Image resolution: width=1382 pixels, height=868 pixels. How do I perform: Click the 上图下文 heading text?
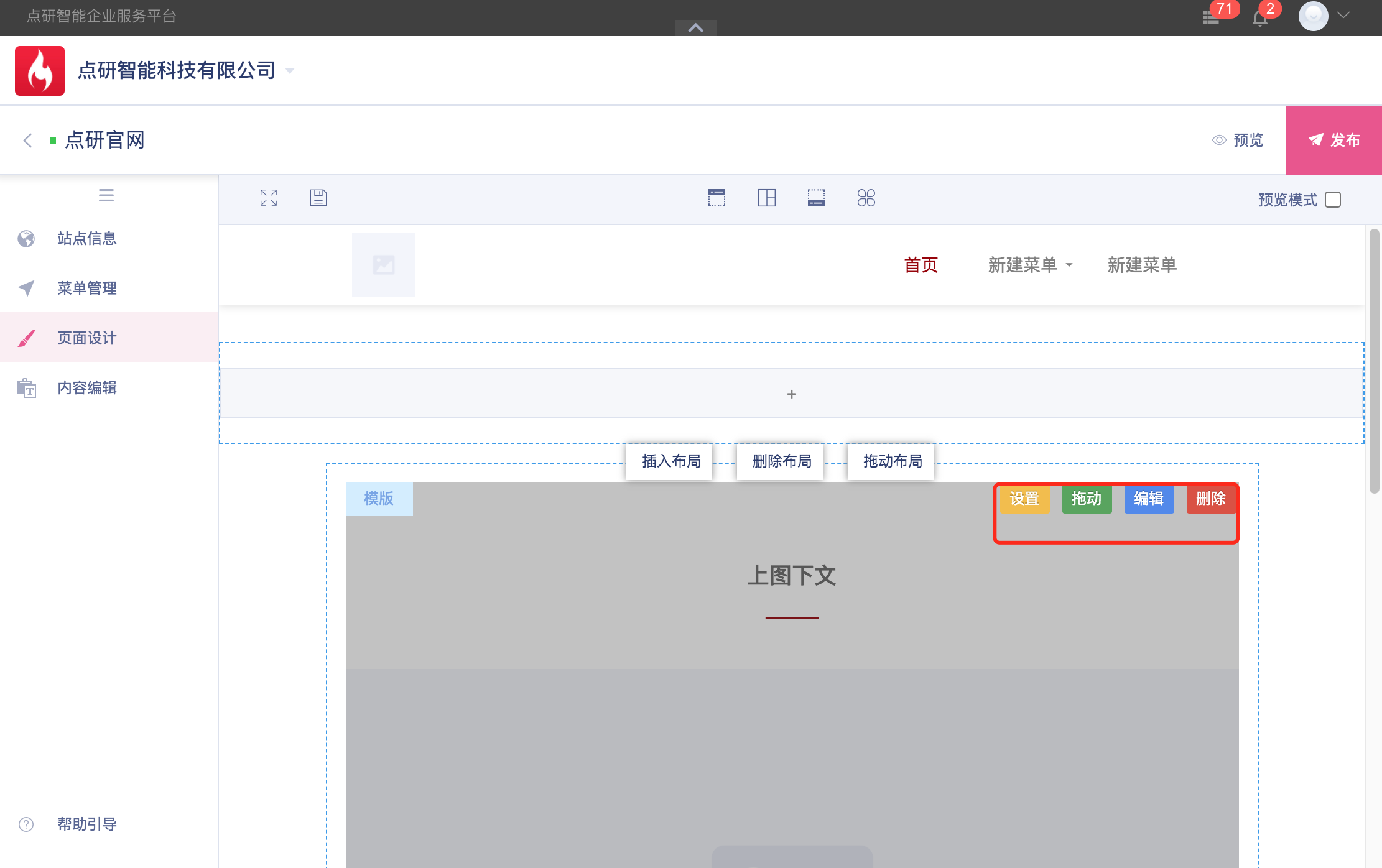tap(792, 575)
